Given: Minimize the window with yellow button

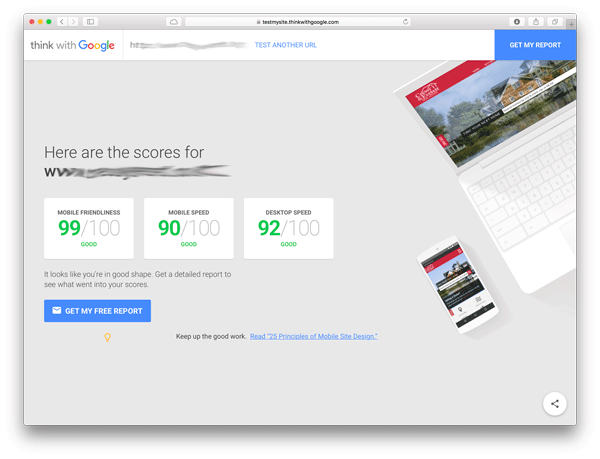Looking at the screenshot, I should click(x=40, y=22).
